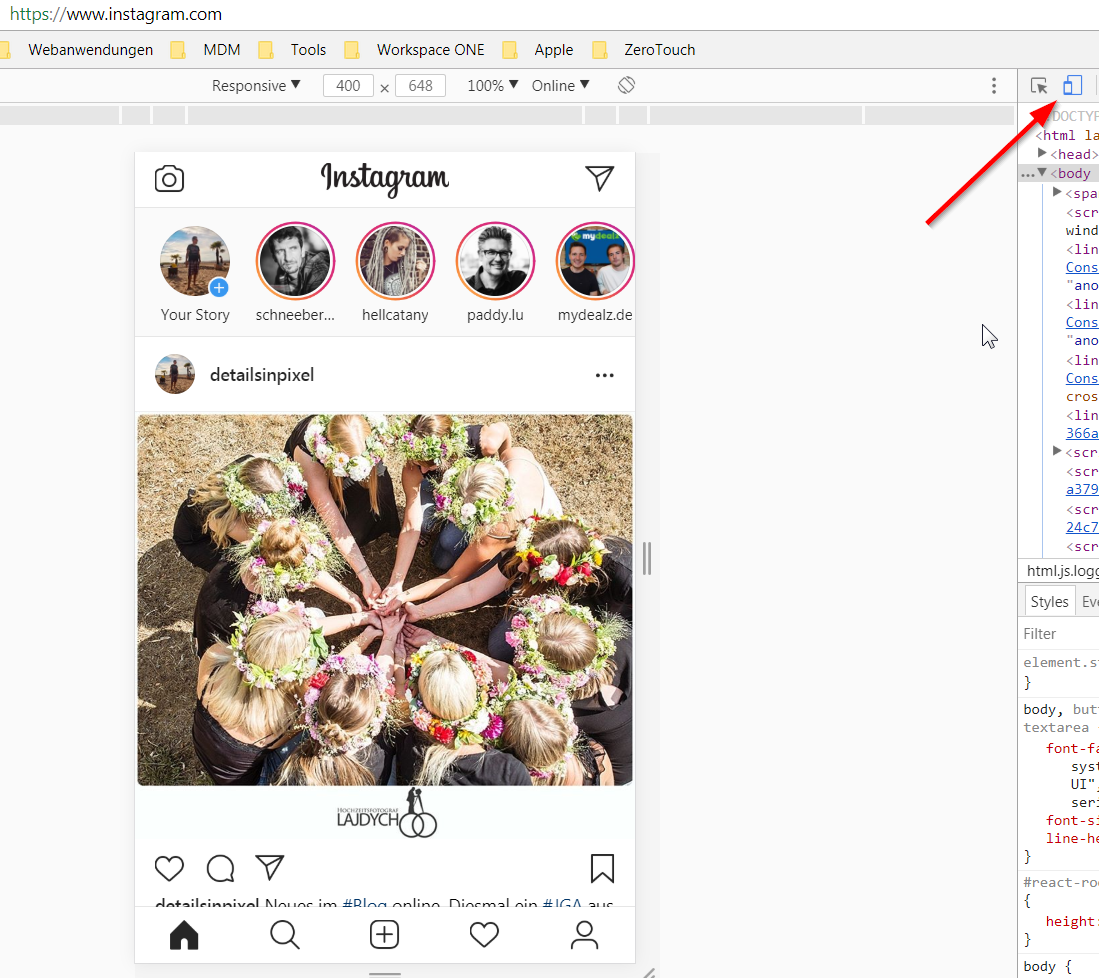Select the html tag line in DOM
The image size is (1099, 978).
point(1067,135)
